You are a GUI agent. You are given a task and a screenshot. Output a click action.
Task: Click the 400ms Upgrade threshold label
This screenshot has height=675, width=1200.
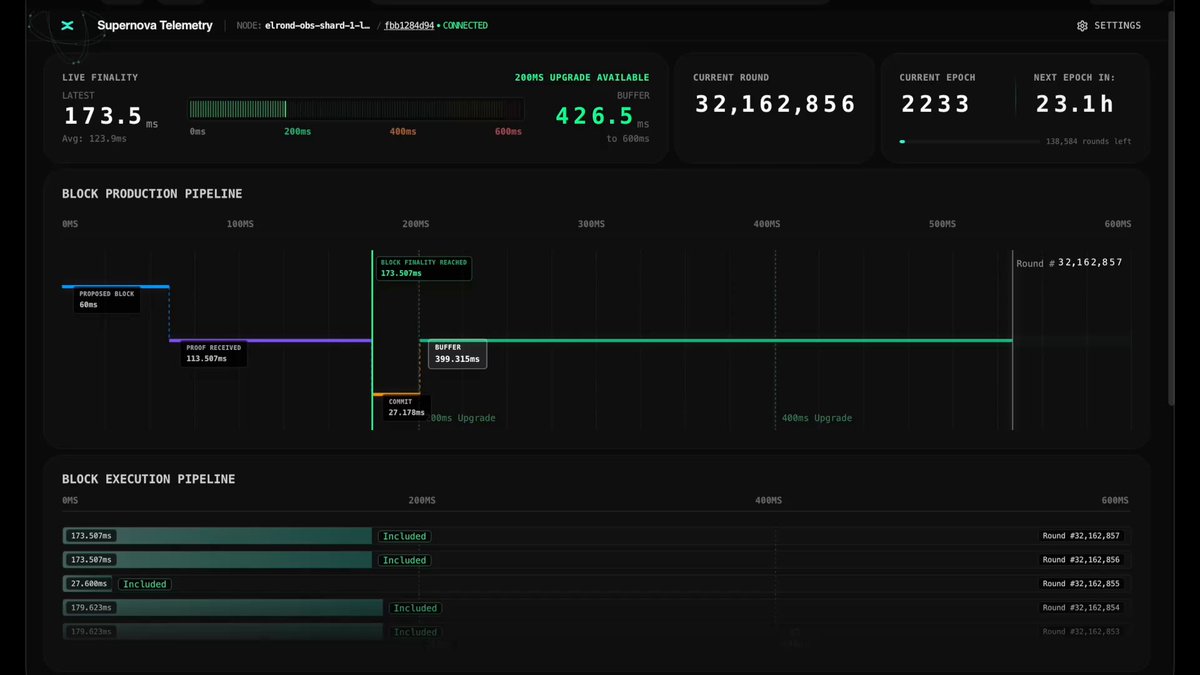816,418
